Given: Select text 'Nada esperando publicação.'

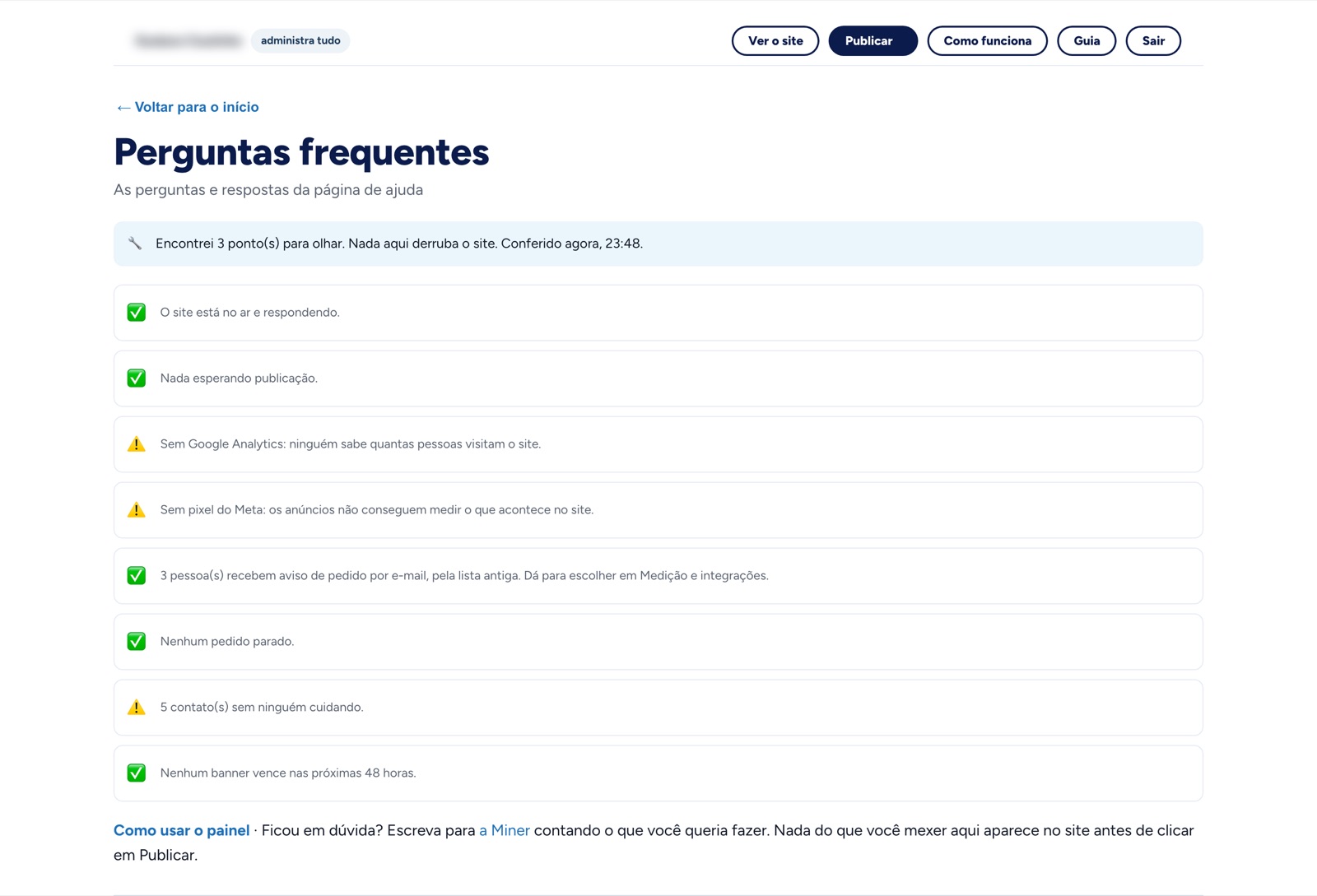Looking at the screenshot, I should [239, 378].
